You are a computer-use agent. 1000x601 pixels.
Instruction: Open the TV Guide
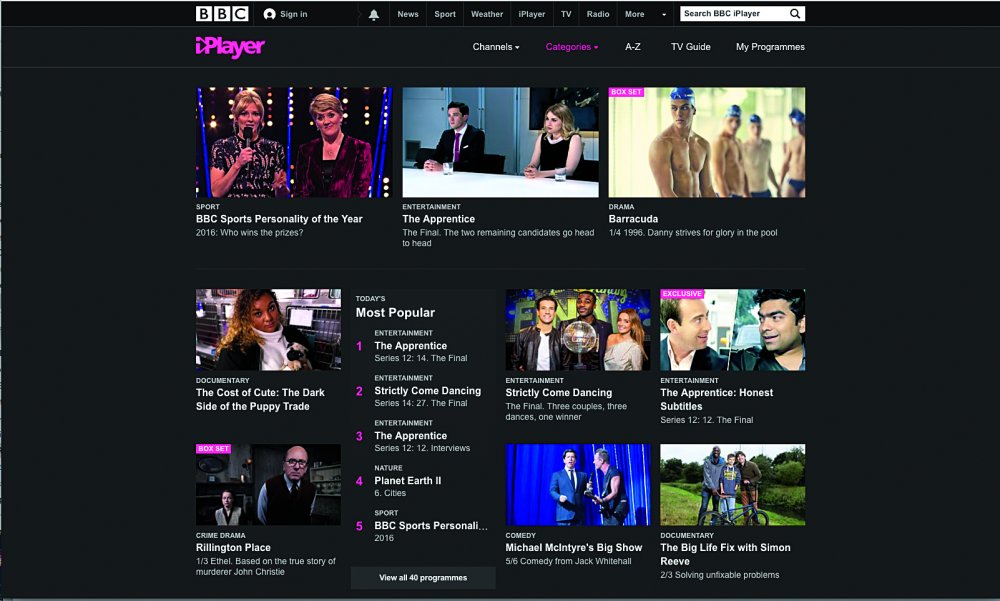pos(690,47)
